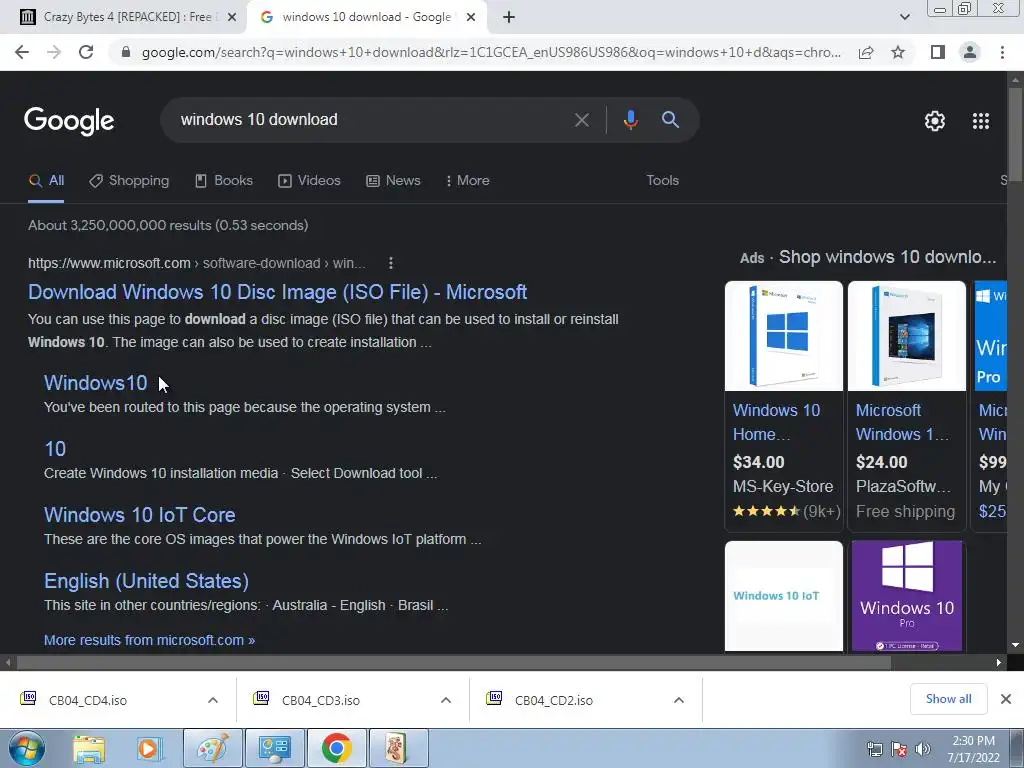Click Show all downloads button

point(948,699)
